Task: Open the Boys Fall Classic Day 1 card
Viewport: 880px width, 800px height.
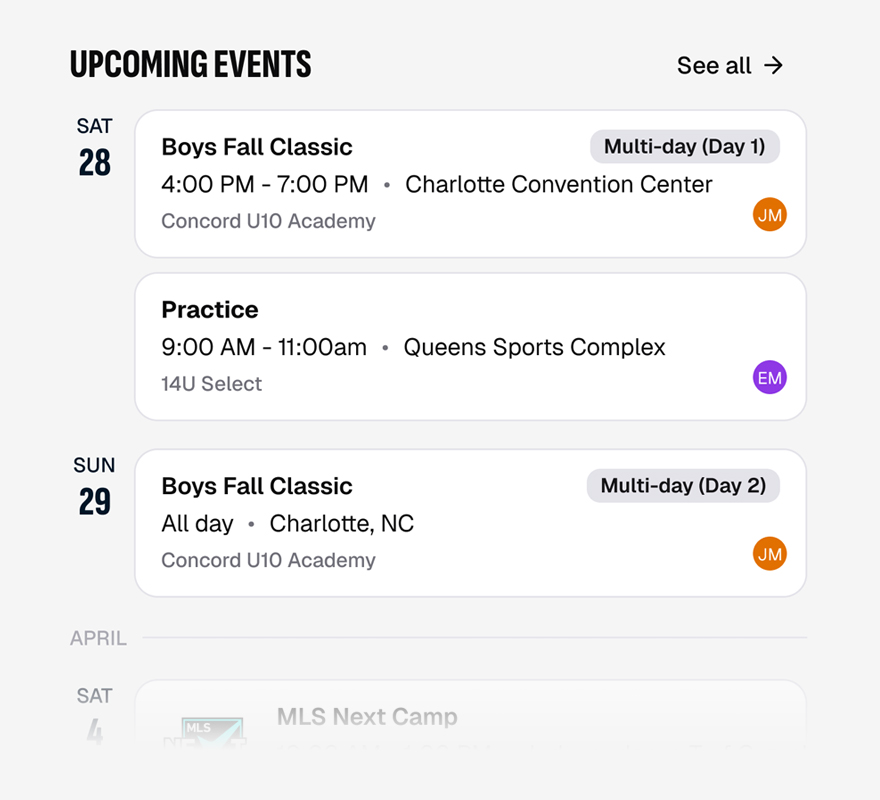Action: (x=470, y=184)
